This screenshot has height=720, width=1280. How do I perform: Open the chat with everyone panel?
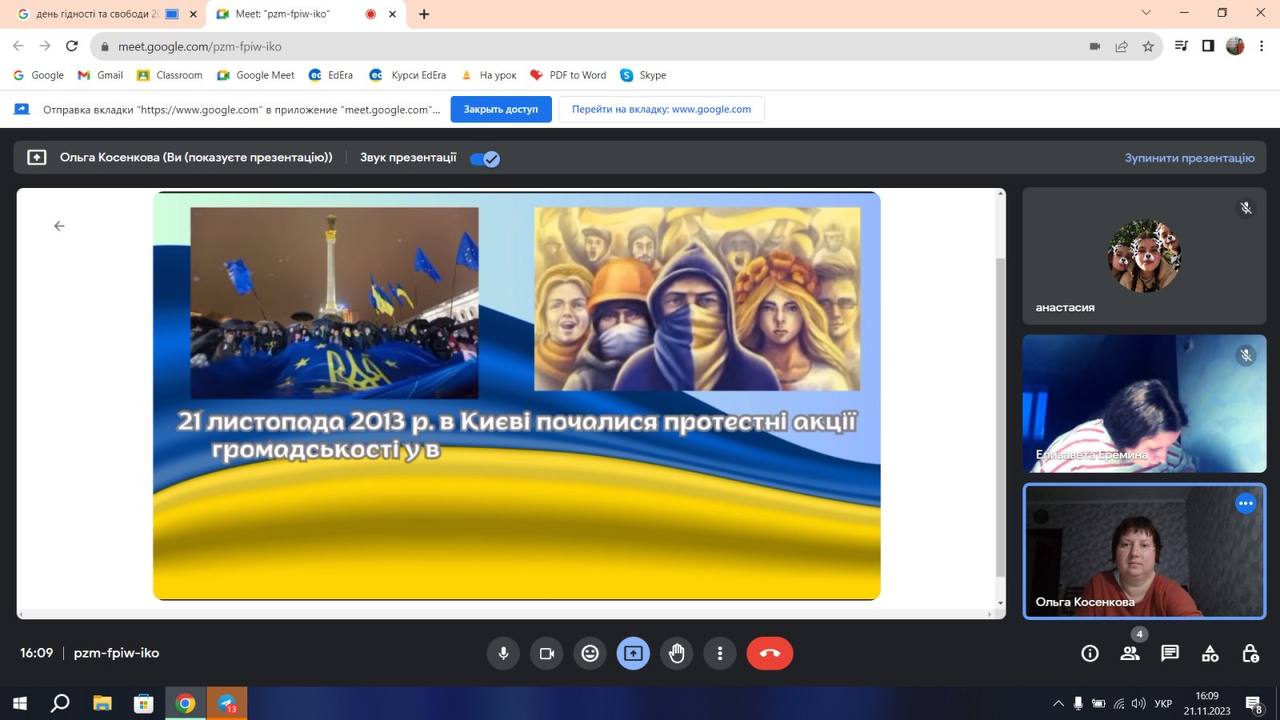(x=1170, y=653)
